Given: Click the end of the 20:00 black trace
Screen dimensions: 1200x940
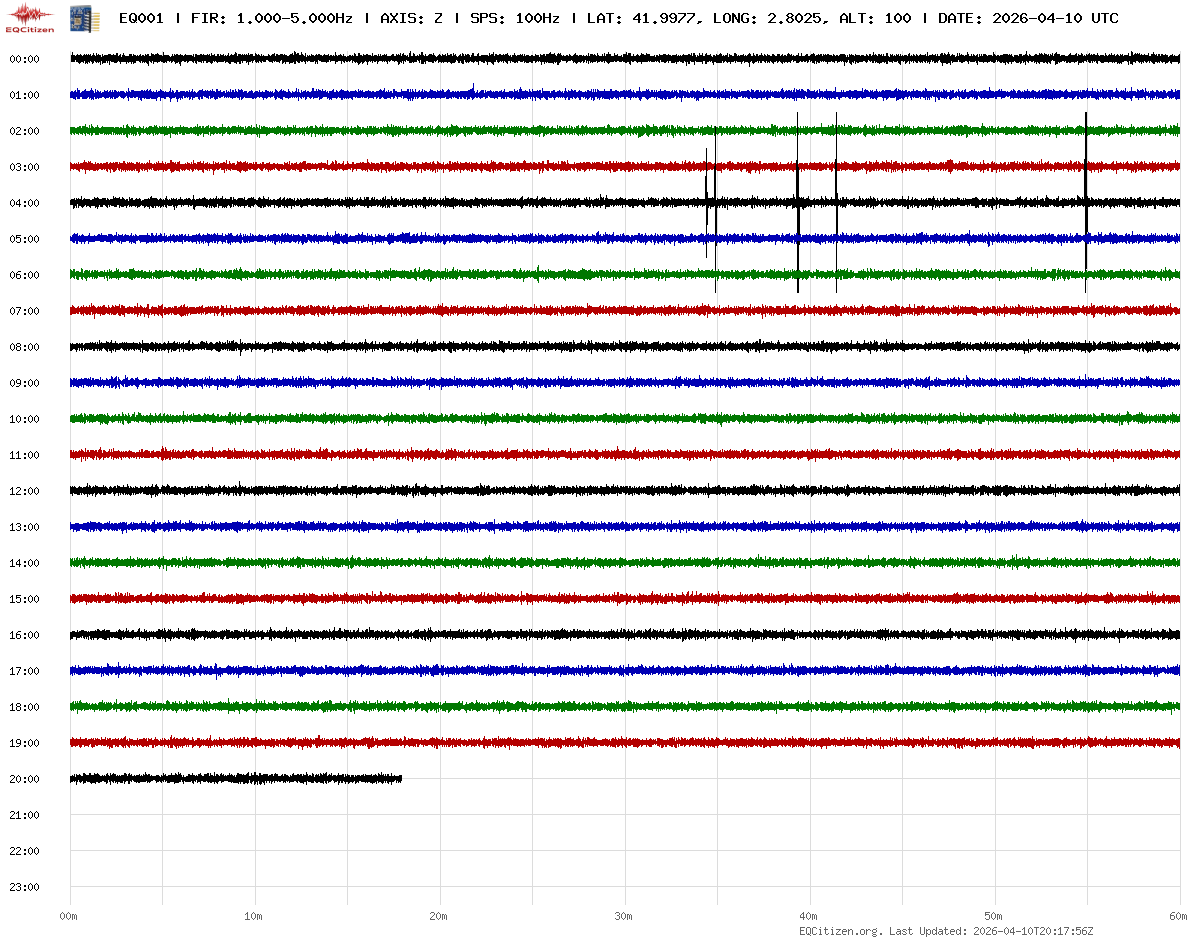Looking at the screenshot, I should pyautogui.click(x=400, y=778).
